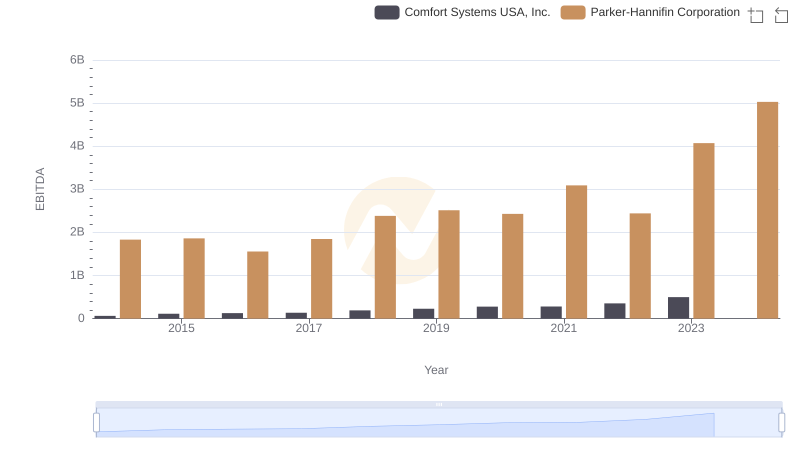Click the 5B y-axis label

pyautogui.click(x=77, y=103)
